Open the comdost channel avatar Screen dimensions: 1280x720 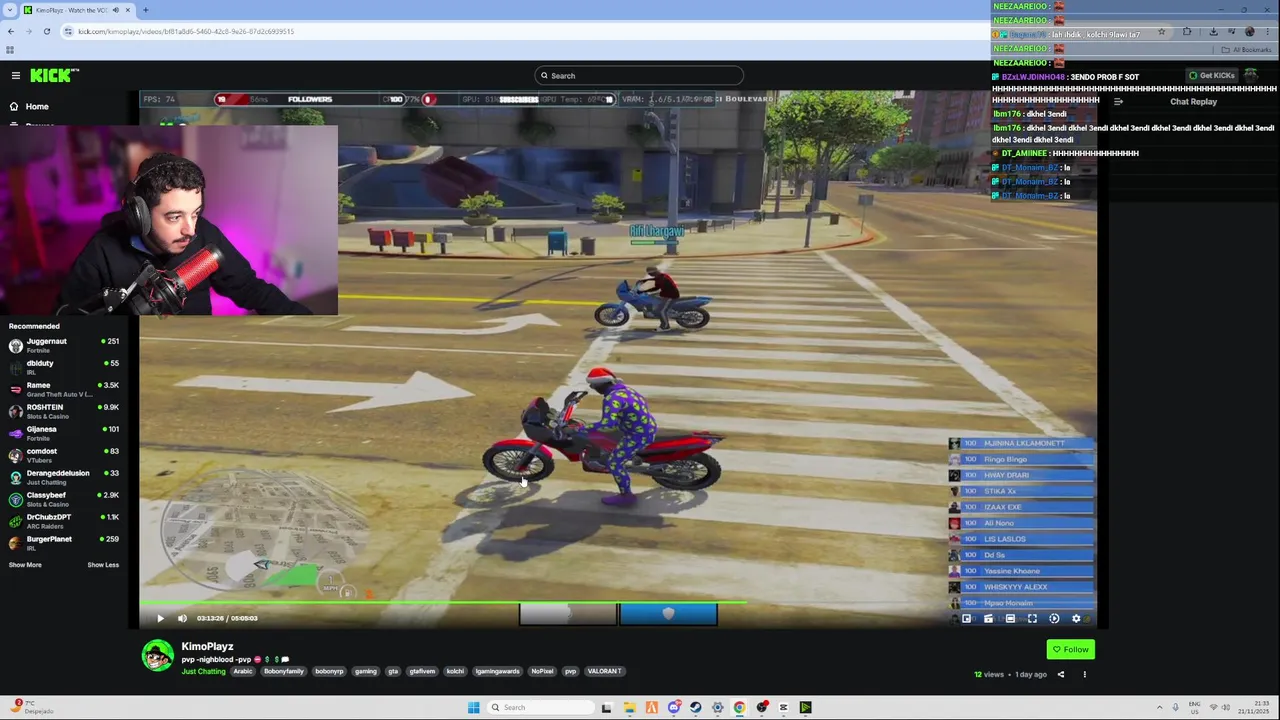pos(15,455)
